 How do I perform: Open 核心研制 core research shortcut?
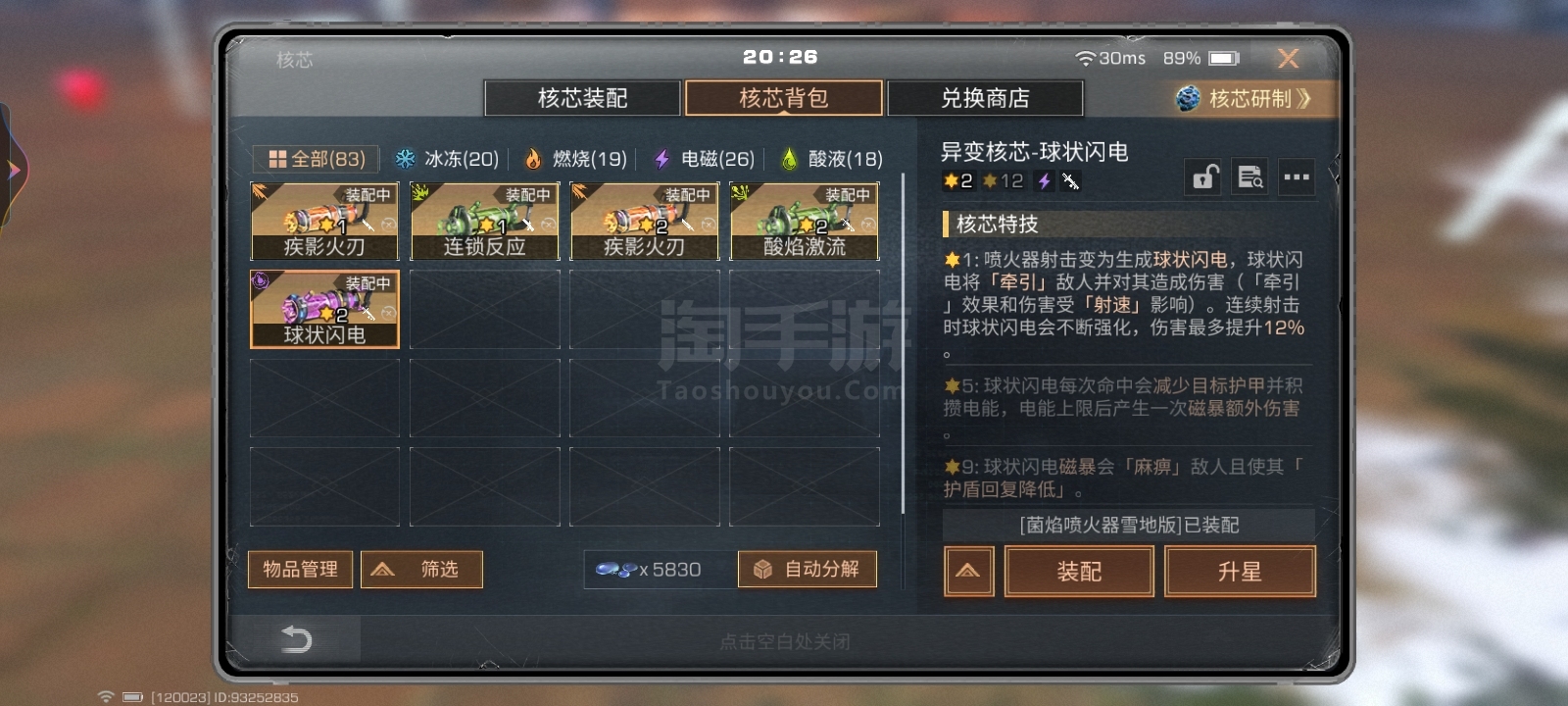(x=1244, y=98)
